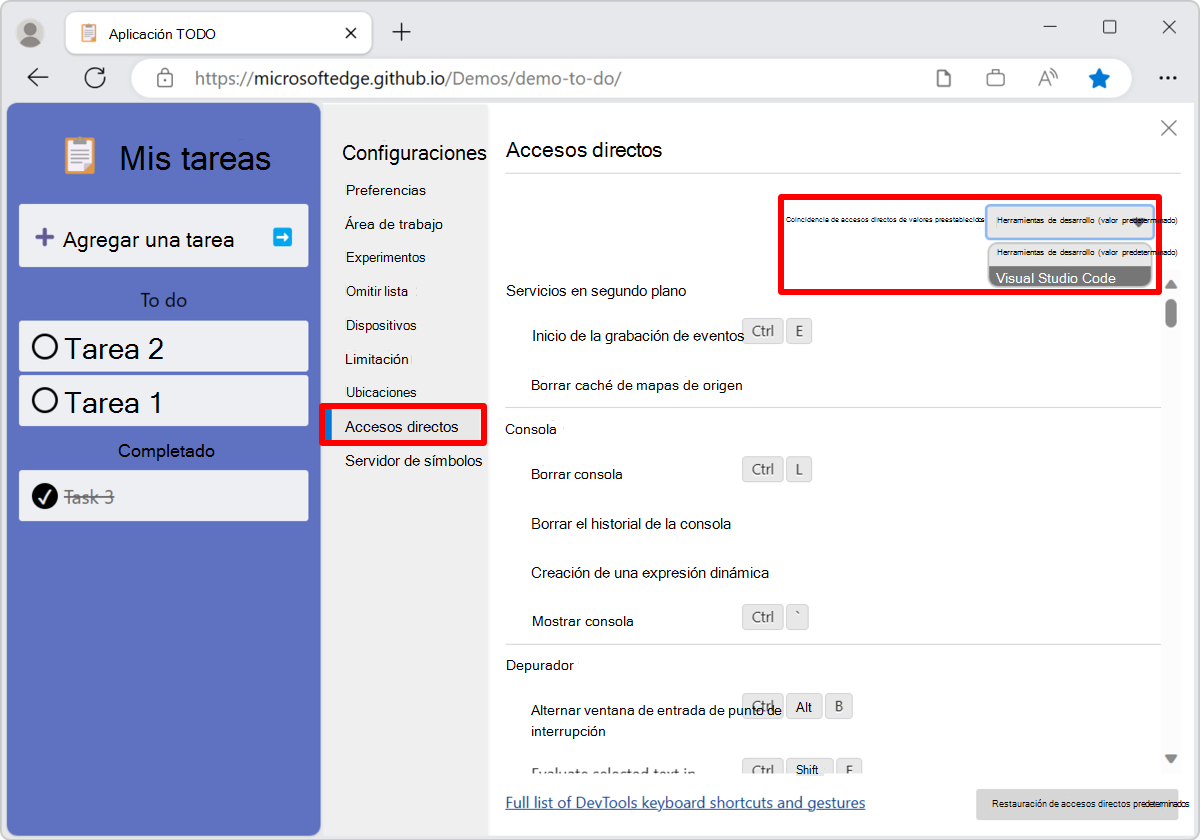Open the read aloud feature
The height and width of the screenshot is (840, 1200).
tap(1047, 77)
